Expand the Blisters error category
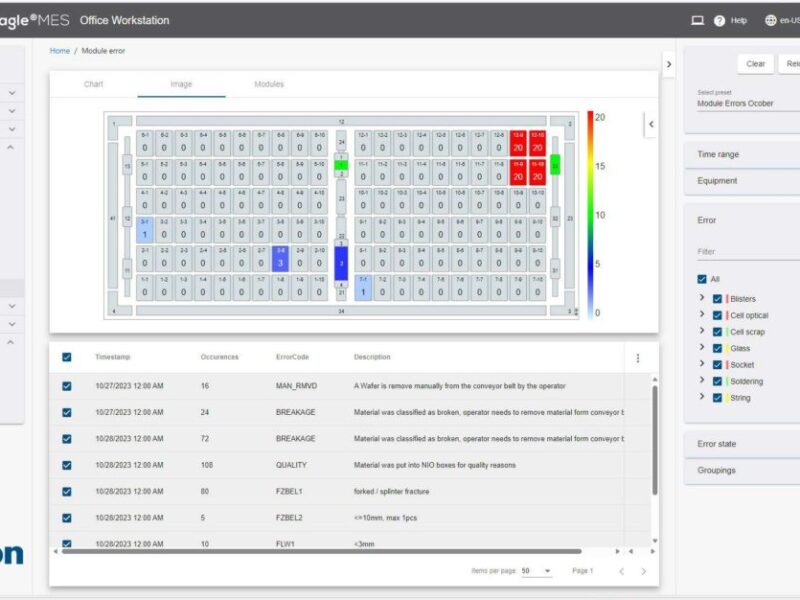Viewport: 800px width, 600px height. coord(702,298)
